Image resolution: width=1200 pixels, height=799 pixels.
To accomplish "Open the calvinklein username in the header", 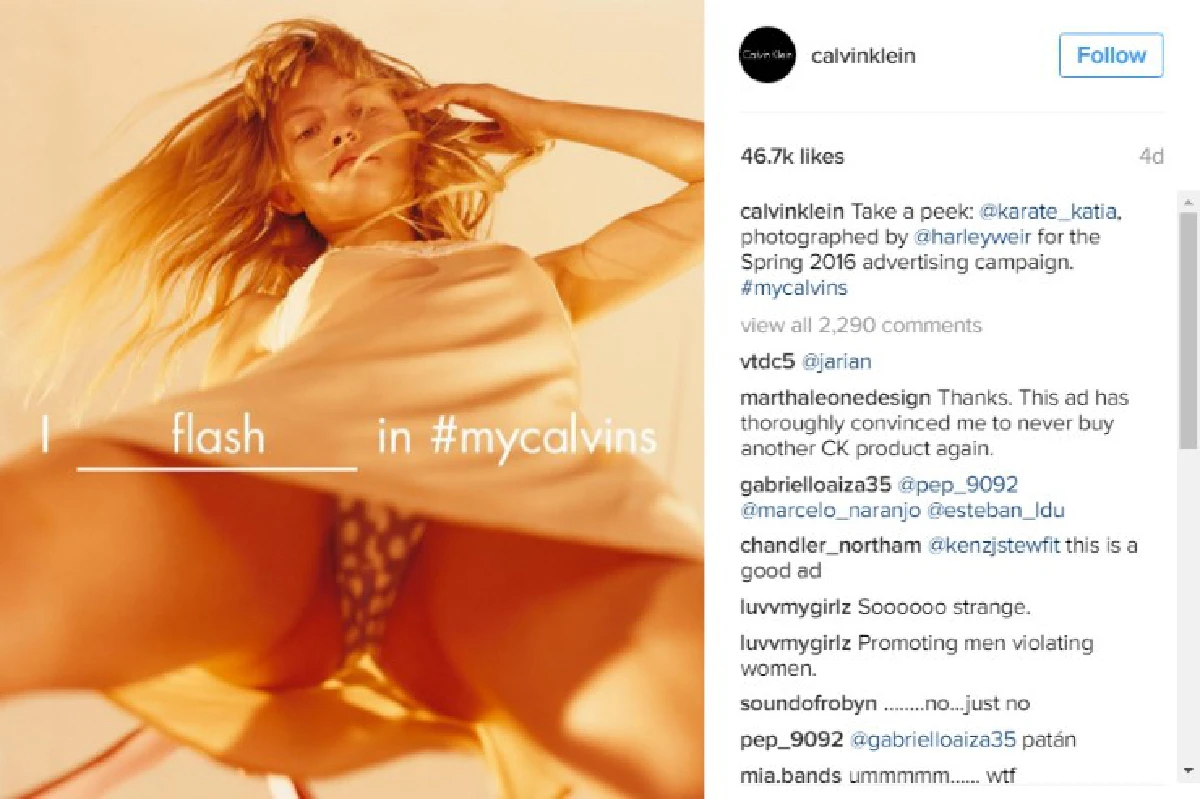I will coord(865,56).
